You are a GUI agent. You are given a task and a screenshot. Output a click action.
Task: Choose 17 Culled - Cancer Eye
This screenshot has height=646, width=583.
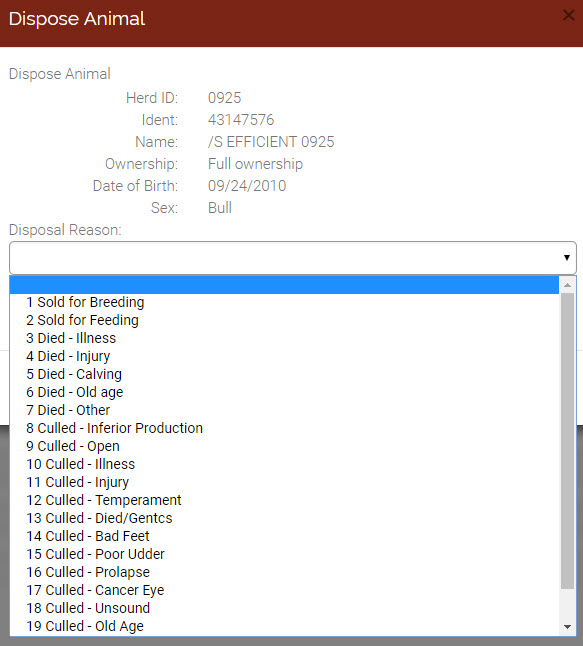[284, 590]
